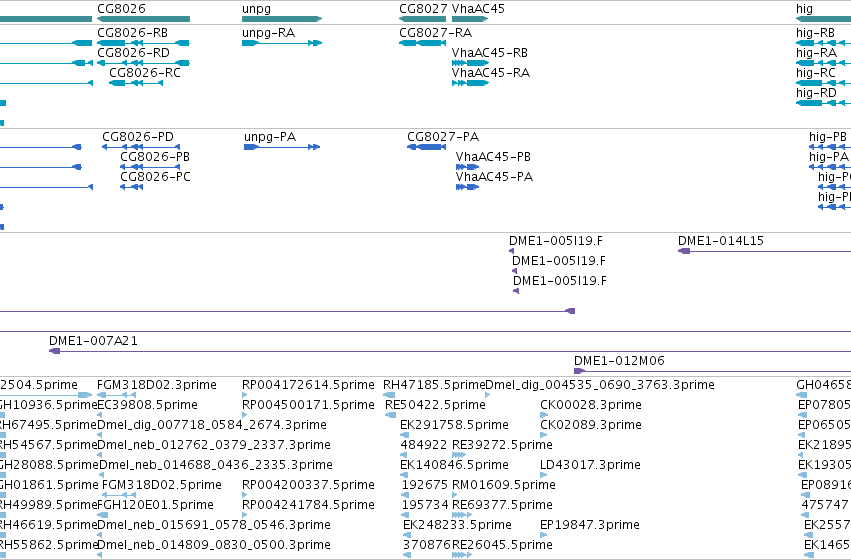Viewport: 851px width, 560px height.
Task: Click Dmel_neb_014688_0436_2335.3prime label
Action: tap(216, 466)
